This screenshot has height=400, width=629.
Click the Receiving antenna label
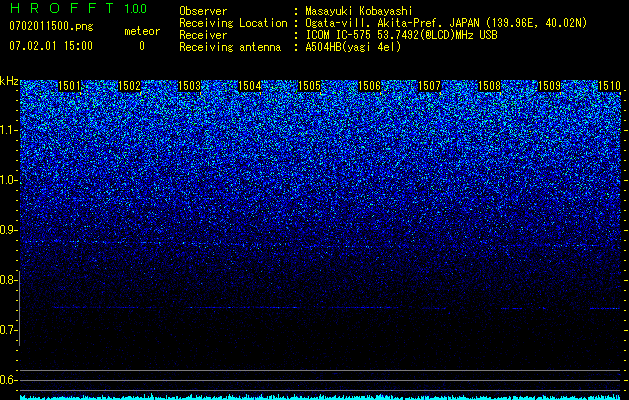pos(230,47)
